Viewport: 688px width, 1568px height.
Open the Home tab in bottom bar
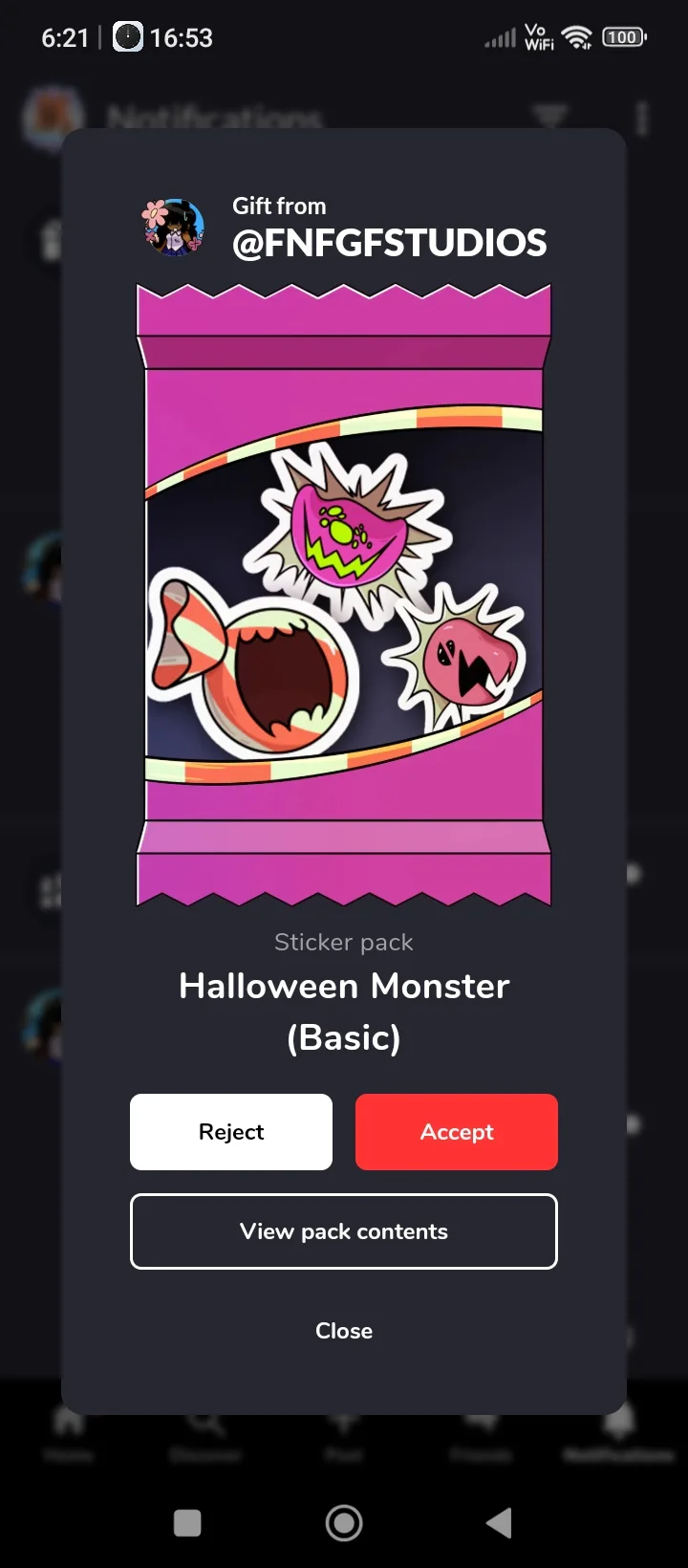pyautogui.click(x=69, y=1434)
